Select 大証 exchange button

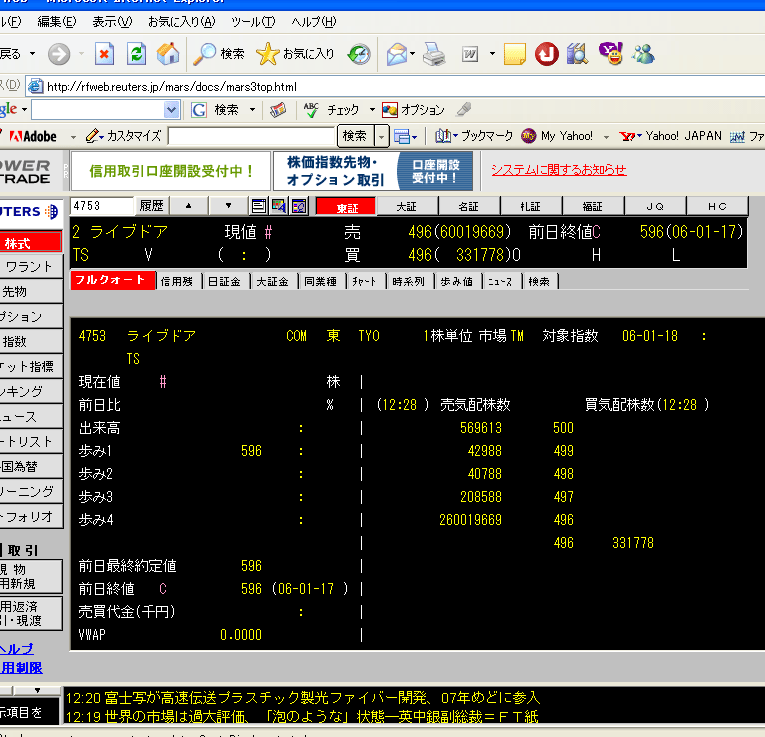(406, 206)
